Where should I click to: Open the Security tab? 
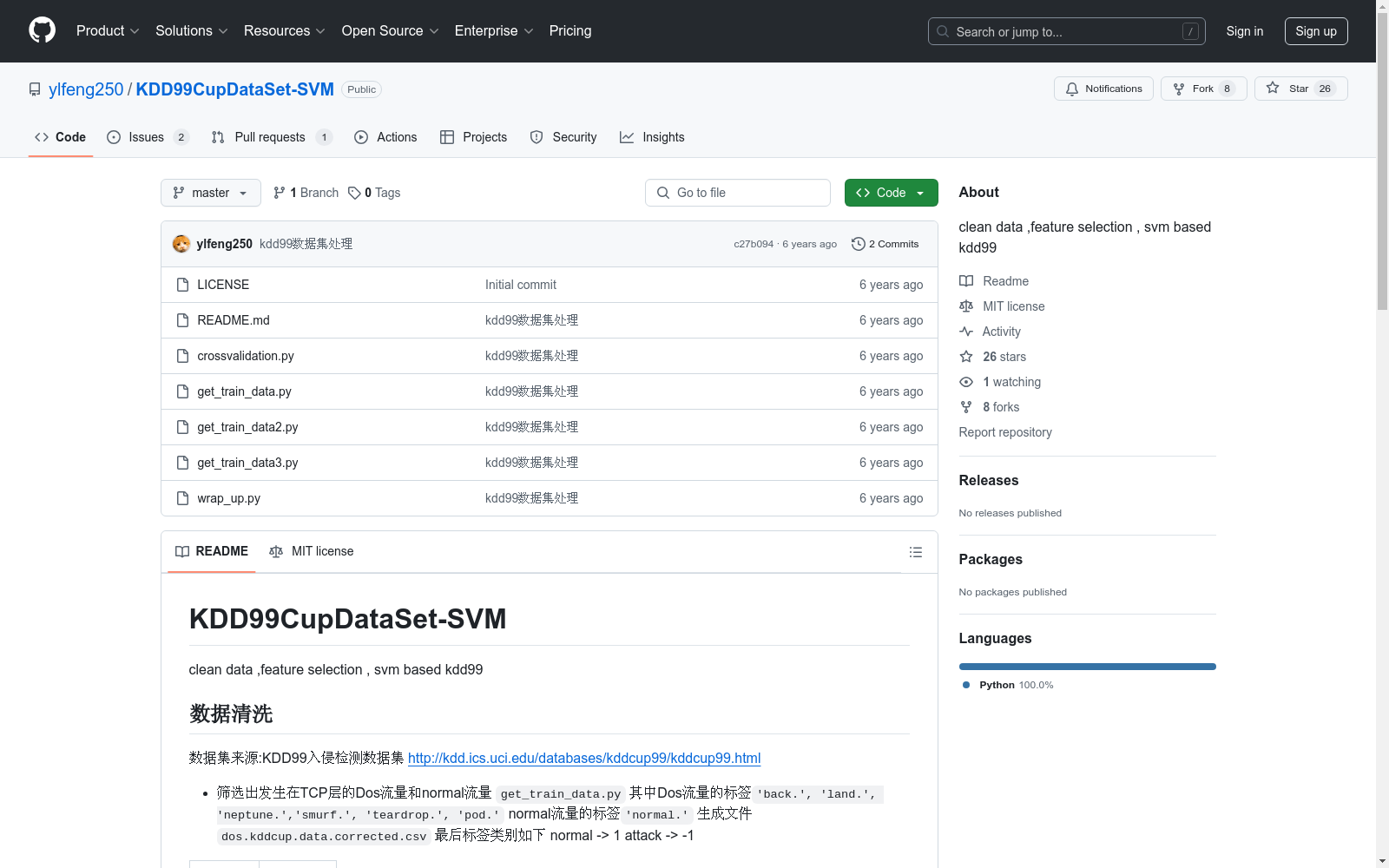coord(563,137)
